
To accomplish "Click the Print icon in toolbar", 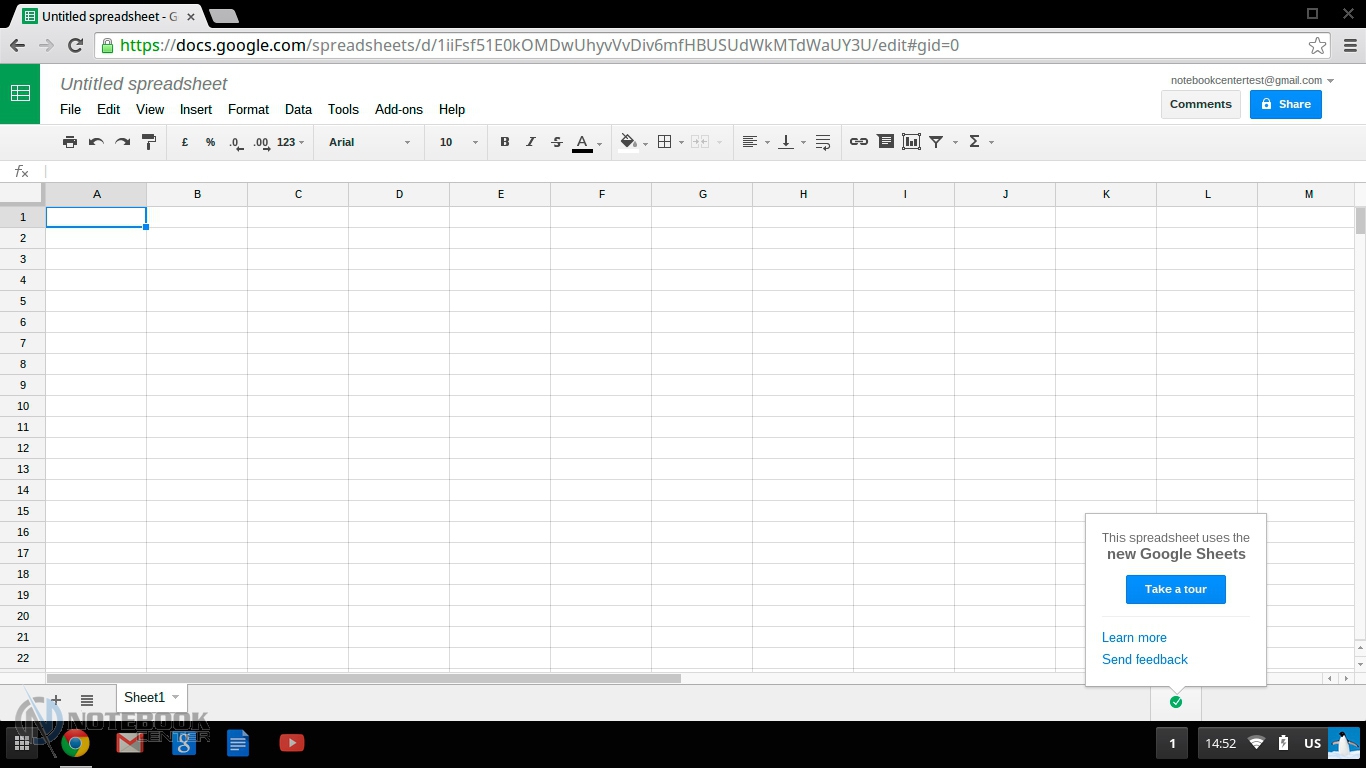I will coord(70,142).
